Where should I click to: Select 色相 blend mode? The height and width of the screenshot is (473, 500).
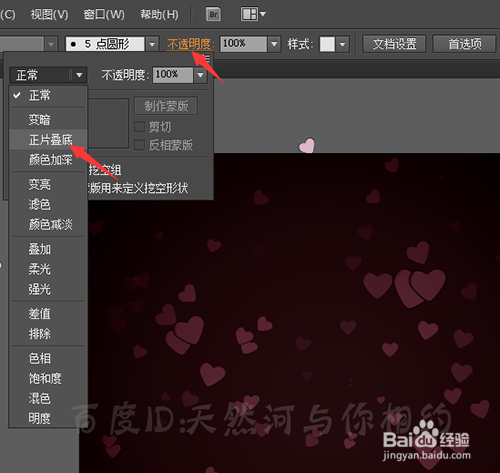click(x=48, y=358)
